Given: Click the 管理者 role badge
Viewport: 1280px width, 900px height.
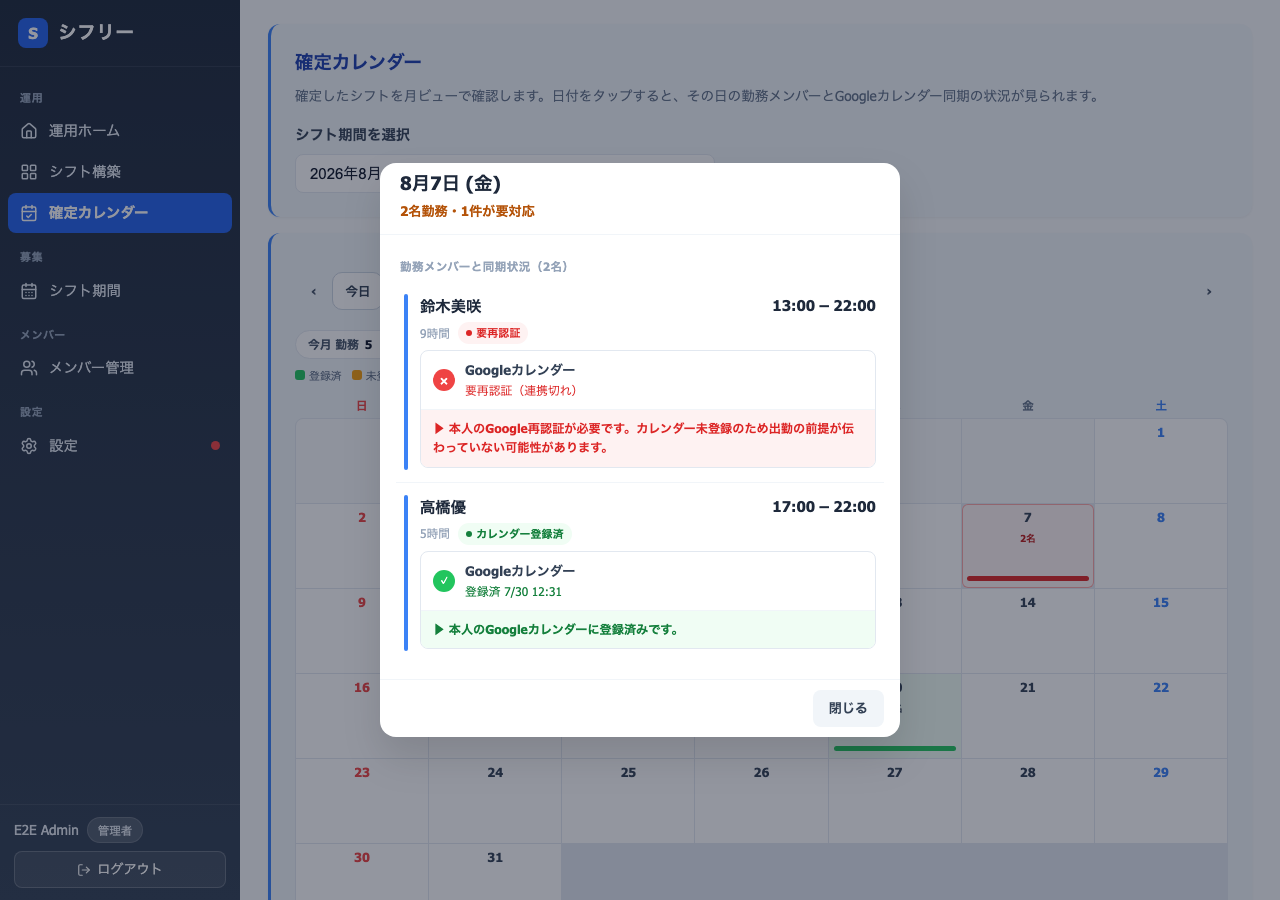Looking at the screenshot, I should (x=115, y=830).
